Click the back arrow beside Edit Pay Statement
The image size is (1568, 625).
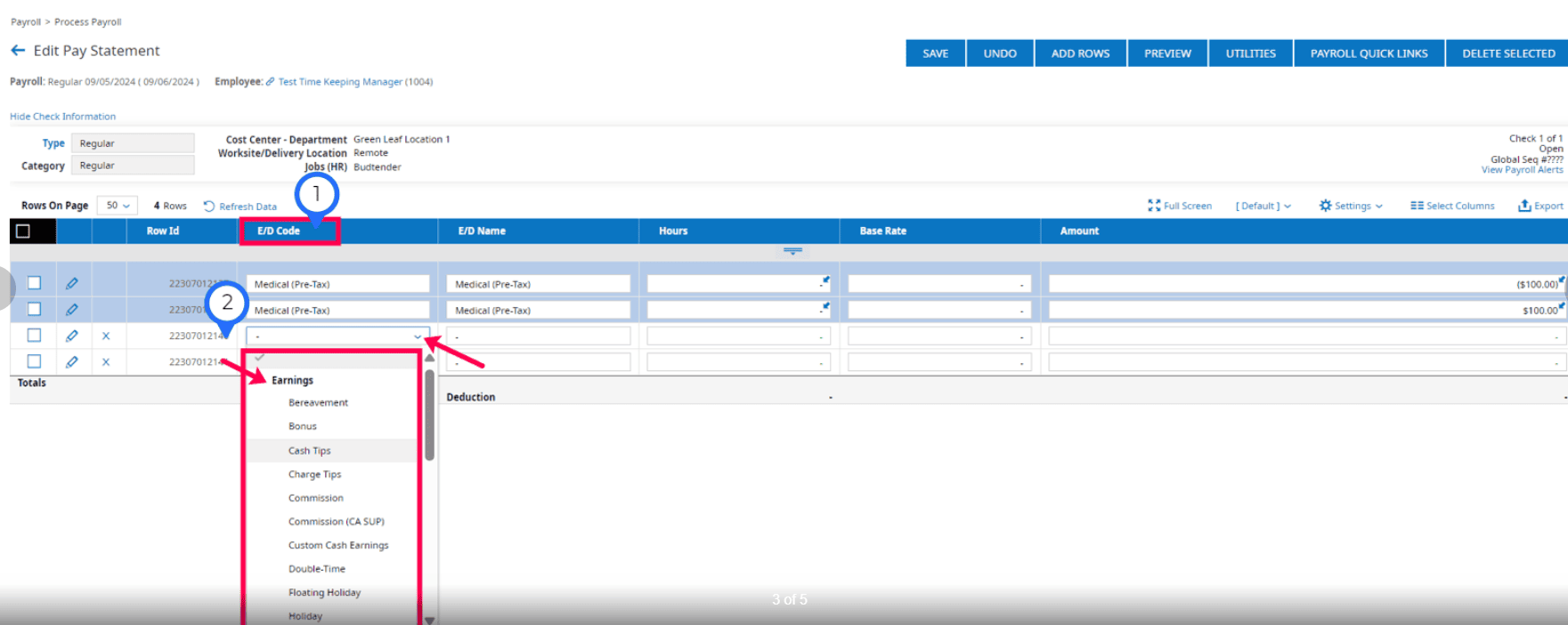18,51
